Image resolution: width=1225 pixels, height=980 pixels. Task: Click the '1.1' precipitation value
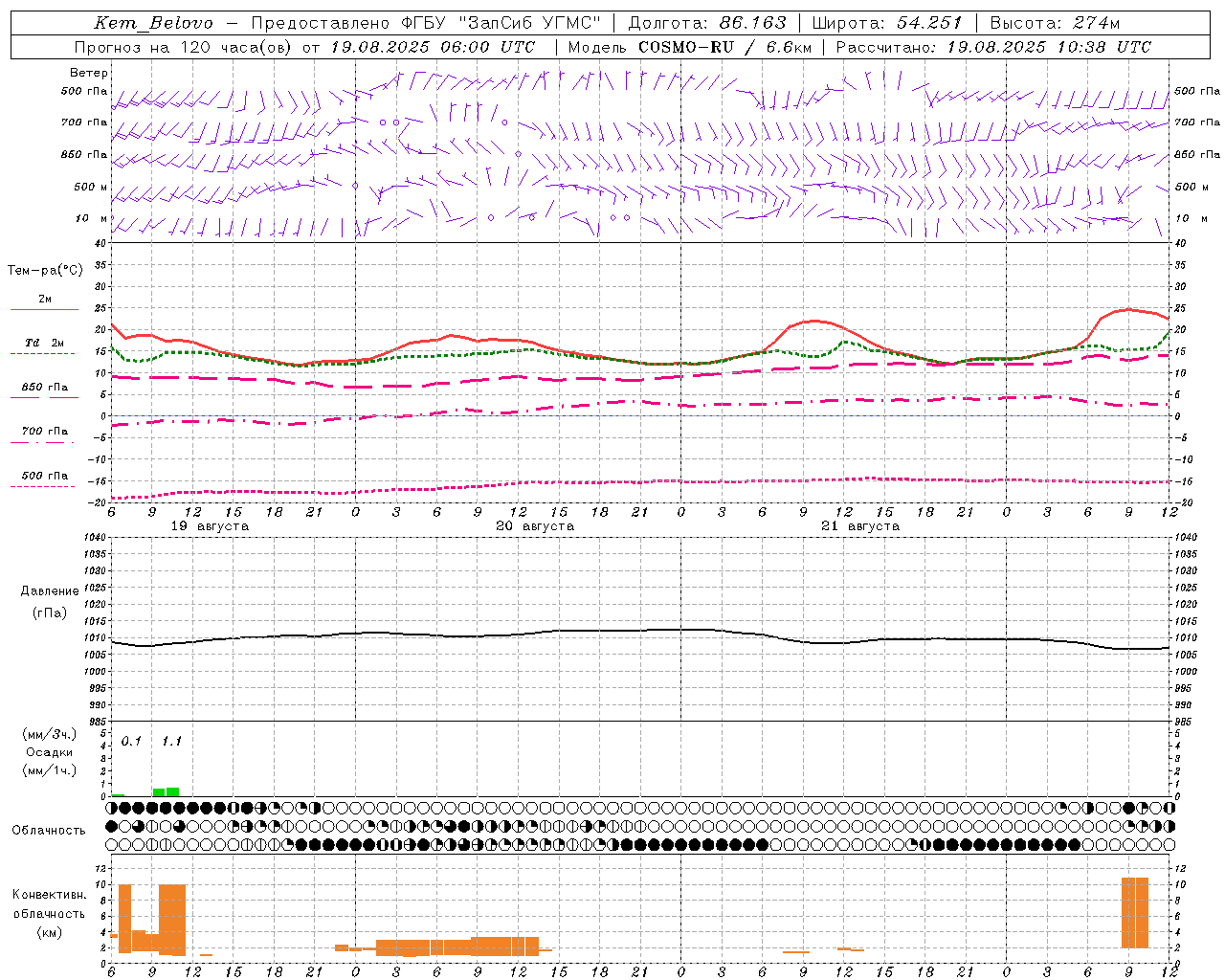[x=171, y=742]
